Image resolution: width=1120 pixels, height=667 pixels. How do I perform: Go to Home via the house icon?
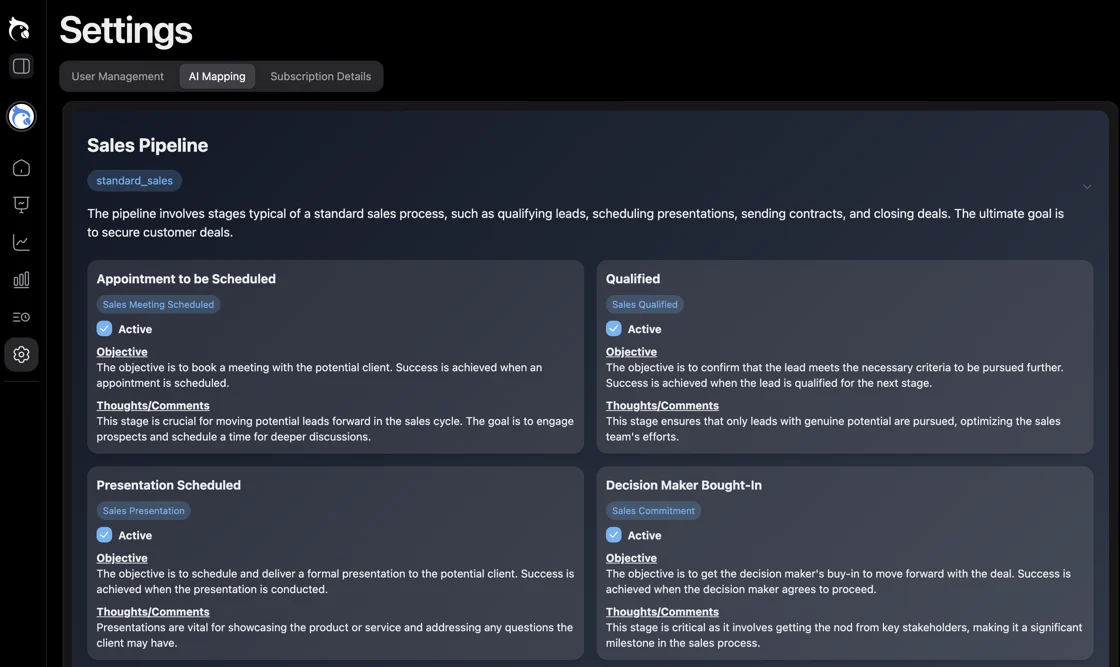[21, 168]
